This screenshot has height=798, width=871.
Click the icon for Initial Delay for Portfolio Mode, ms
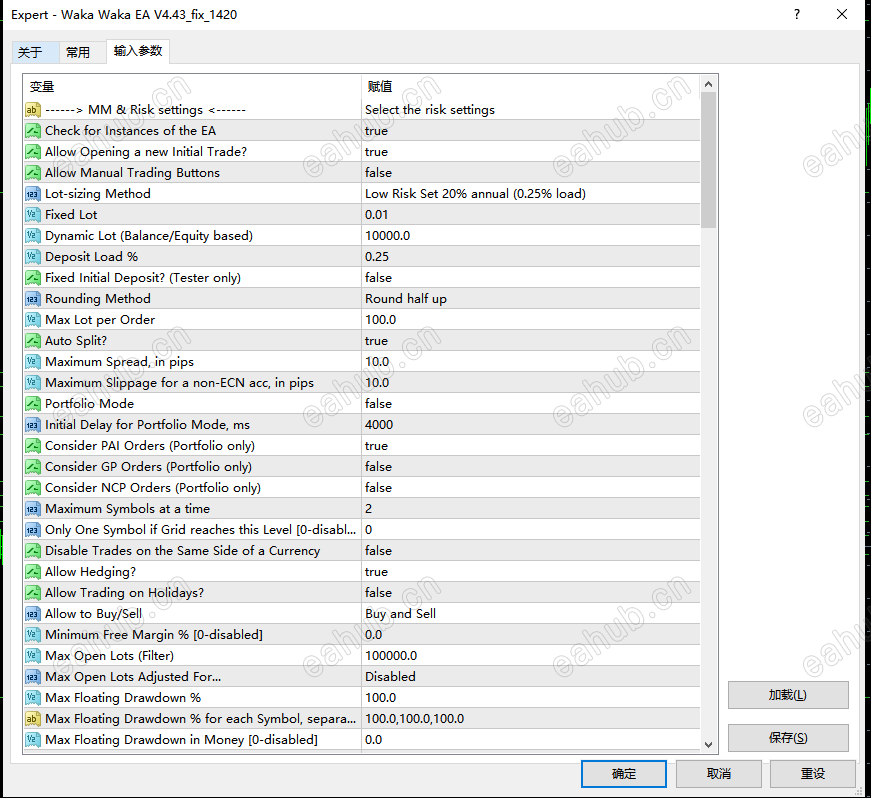click(x=33, y=425)
